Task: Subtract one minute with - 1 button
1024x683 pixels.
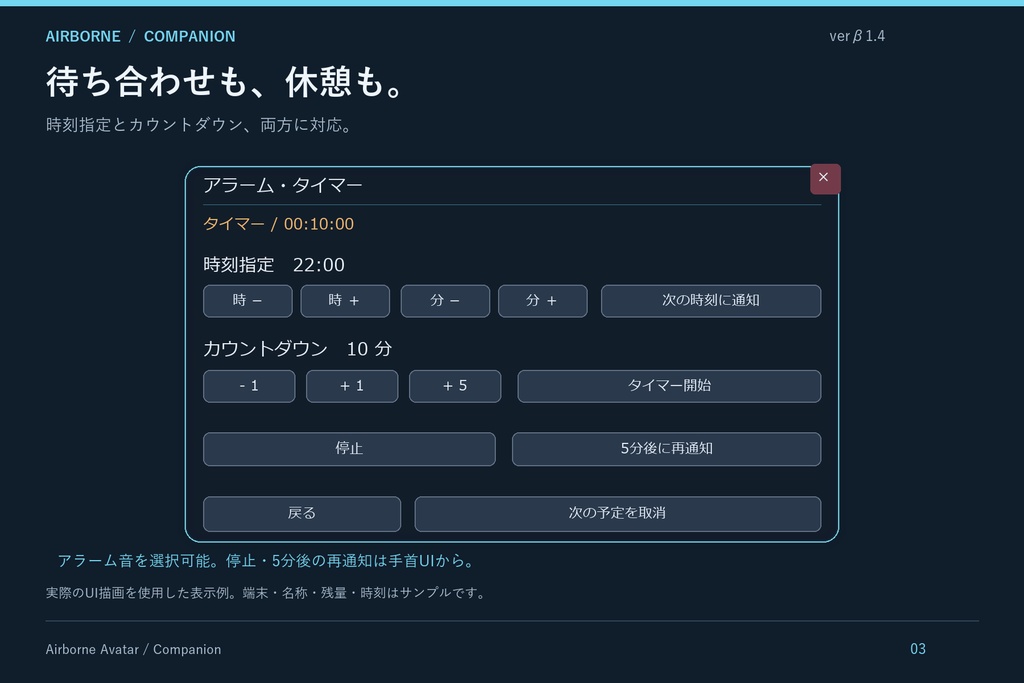Action: tap(249, 386)
